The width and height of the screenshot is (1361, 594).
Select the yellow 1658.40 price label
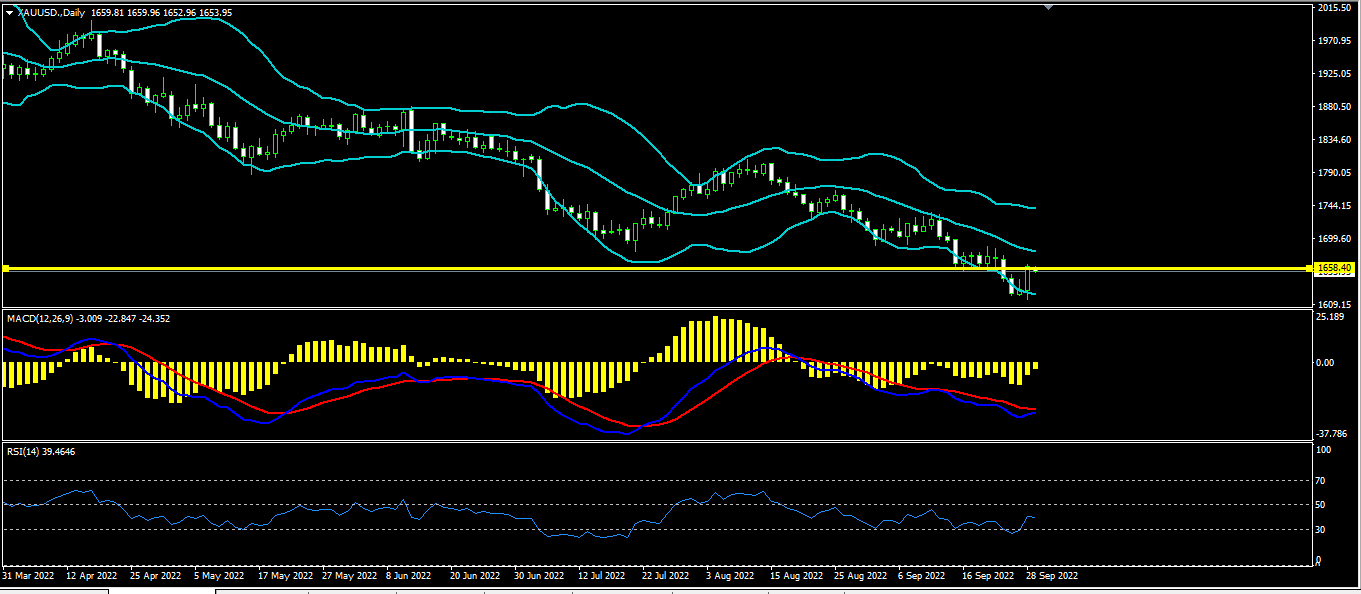point(1337,268)
